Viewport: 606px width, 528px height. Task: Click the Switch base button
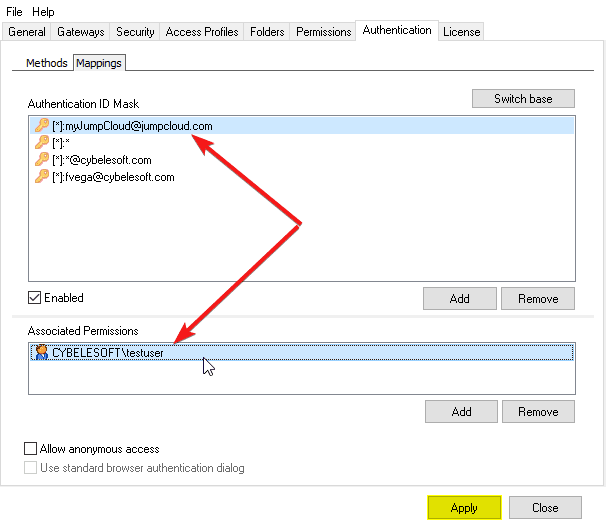coord(523,99)
